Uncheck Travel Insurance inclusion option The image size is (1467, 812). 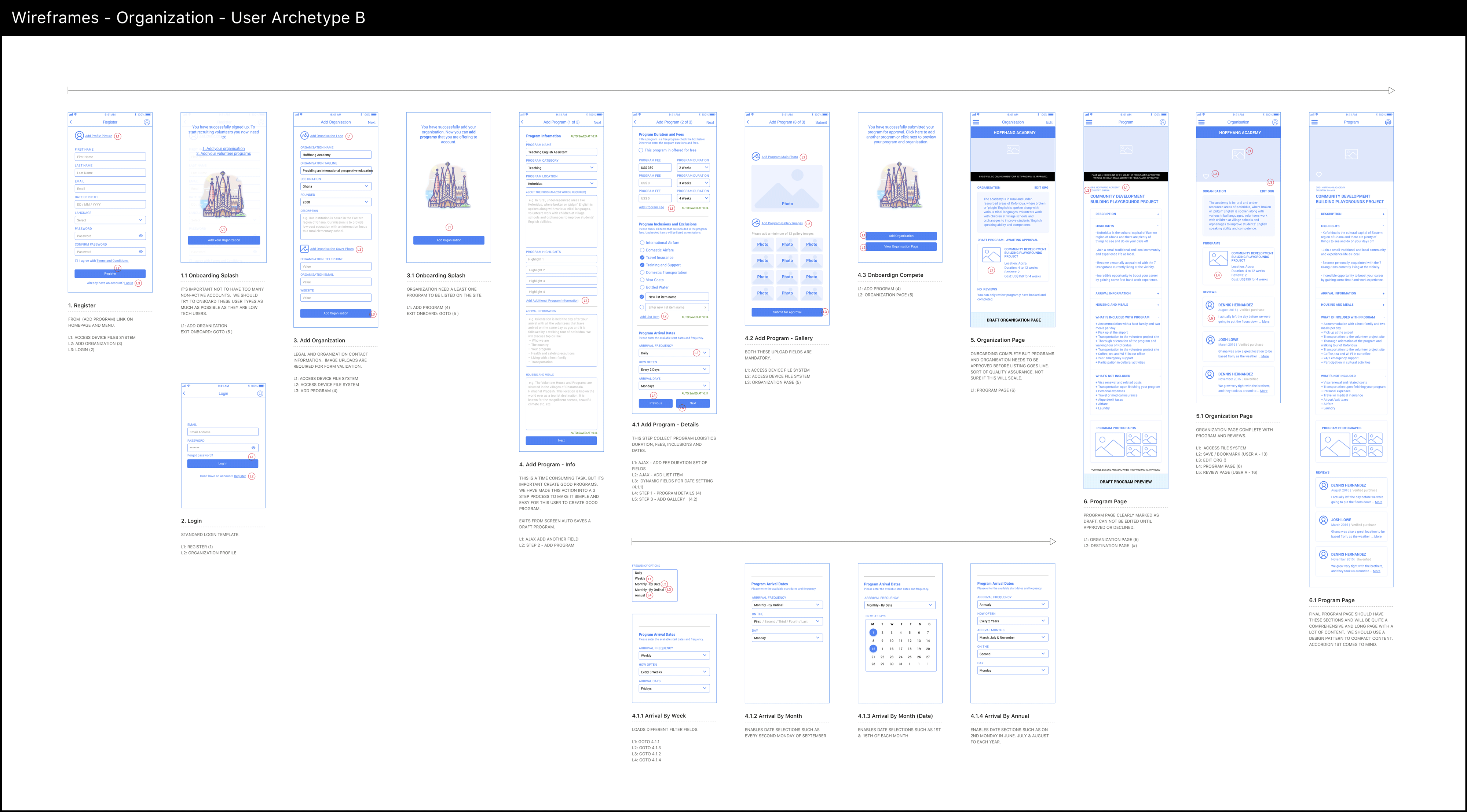642,257
